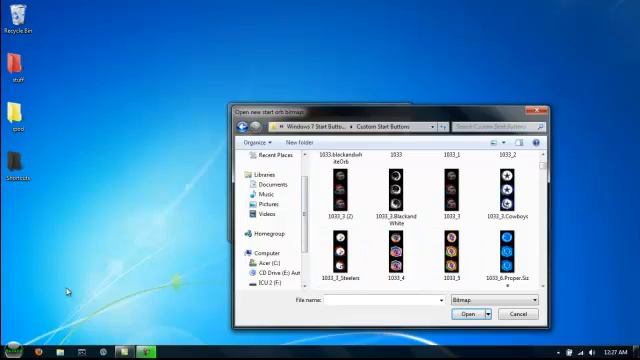Show hidden system tray icons
640x360 pixels.
[x=558, y=353]
